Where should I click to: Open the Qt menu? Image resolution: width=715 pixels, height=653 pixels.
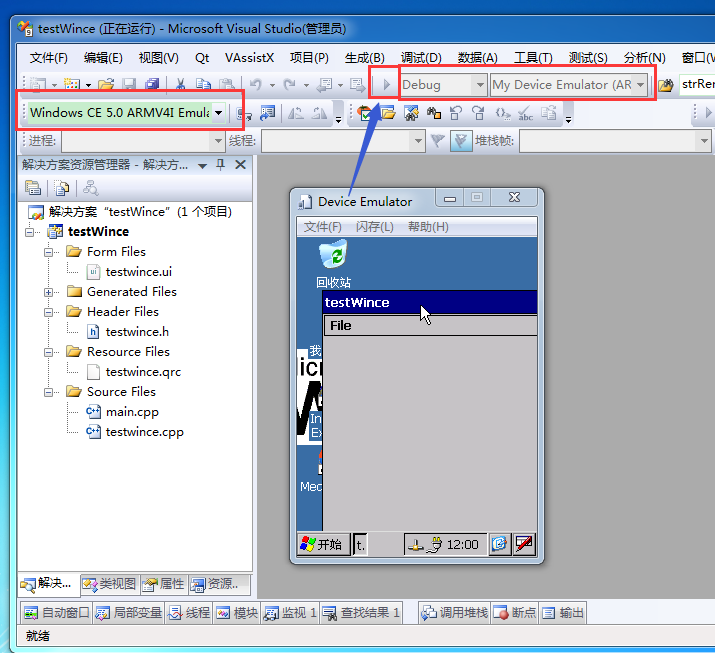pyautogui.click(x=202, y=58)
